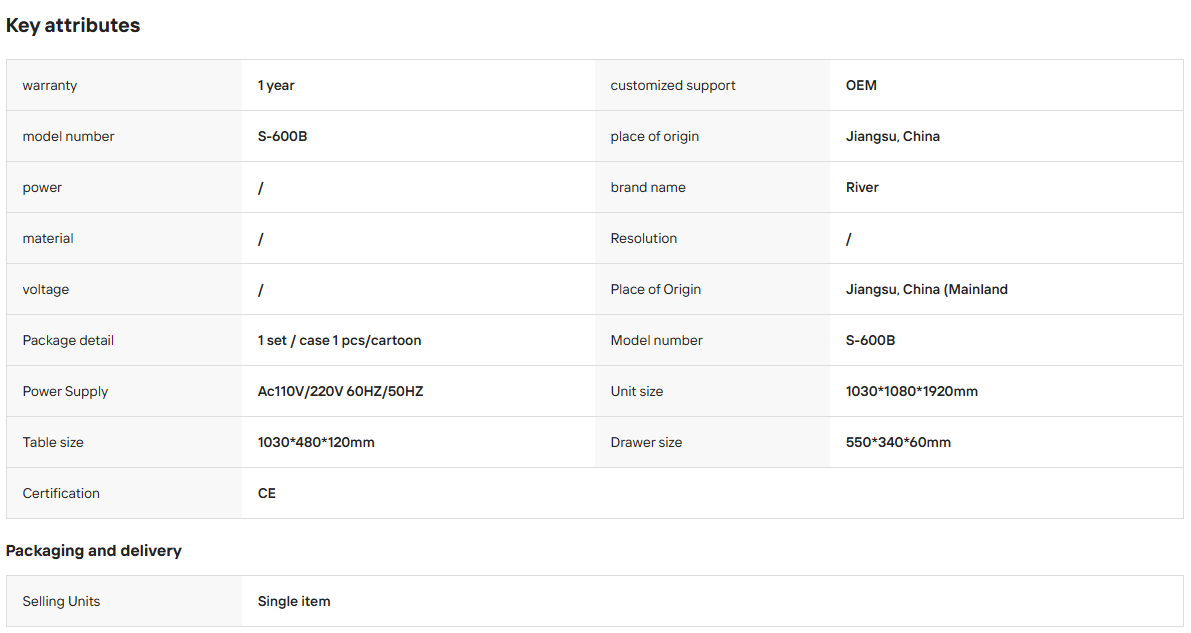Select the "Selling Units" label

click(62, 600)
